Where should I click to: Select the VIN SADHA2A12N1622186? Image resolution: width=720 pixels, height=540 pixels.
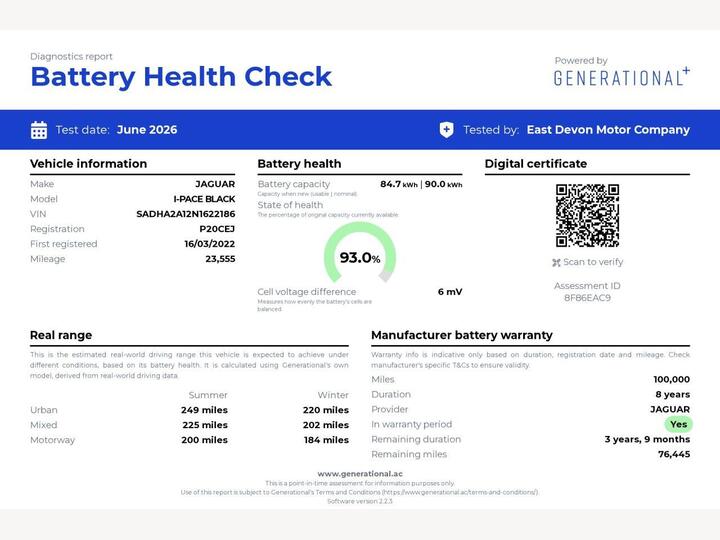(186, 214)
